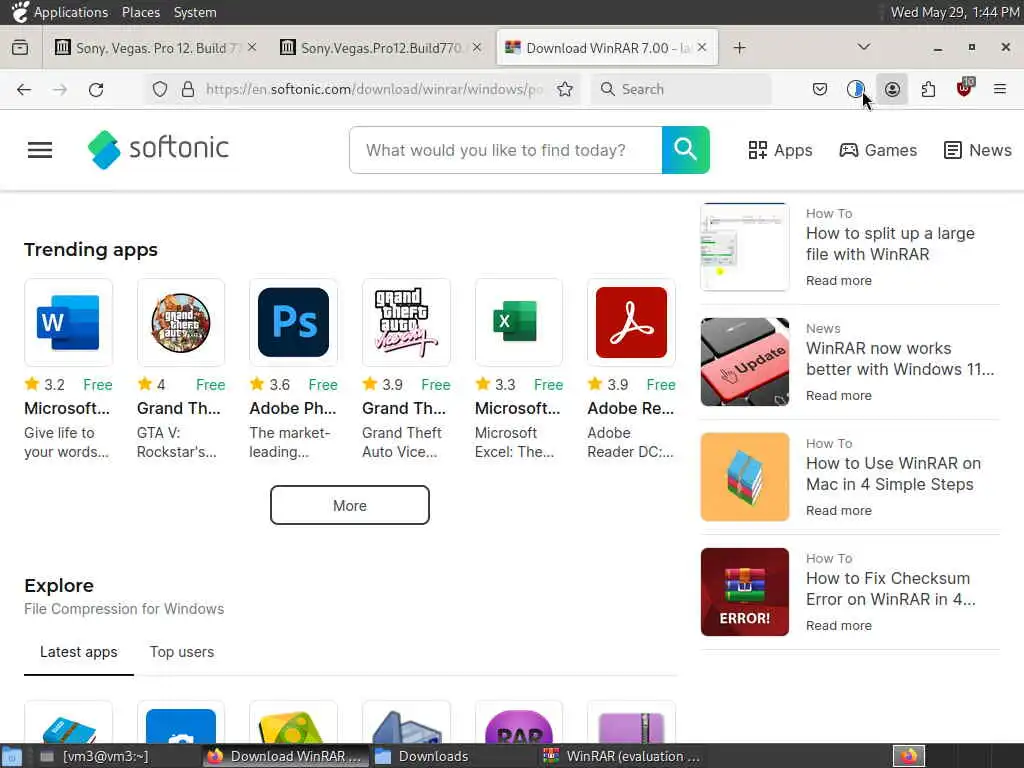The image size is (1024, 768).
Task: Click the tracking protection shield icon
Action: coord(159,89)
